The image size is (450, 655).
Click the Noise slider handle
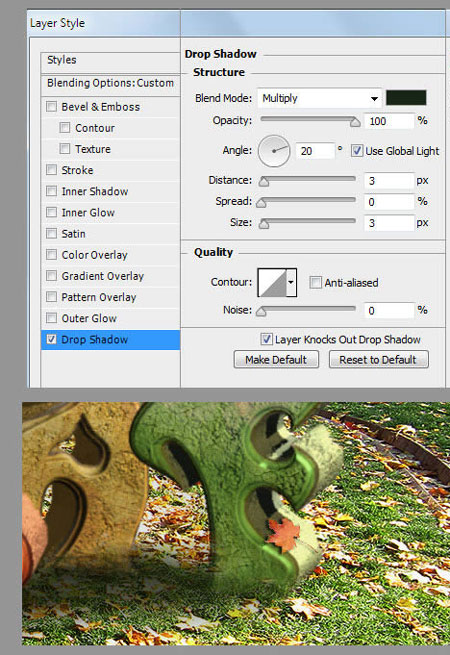261,312
